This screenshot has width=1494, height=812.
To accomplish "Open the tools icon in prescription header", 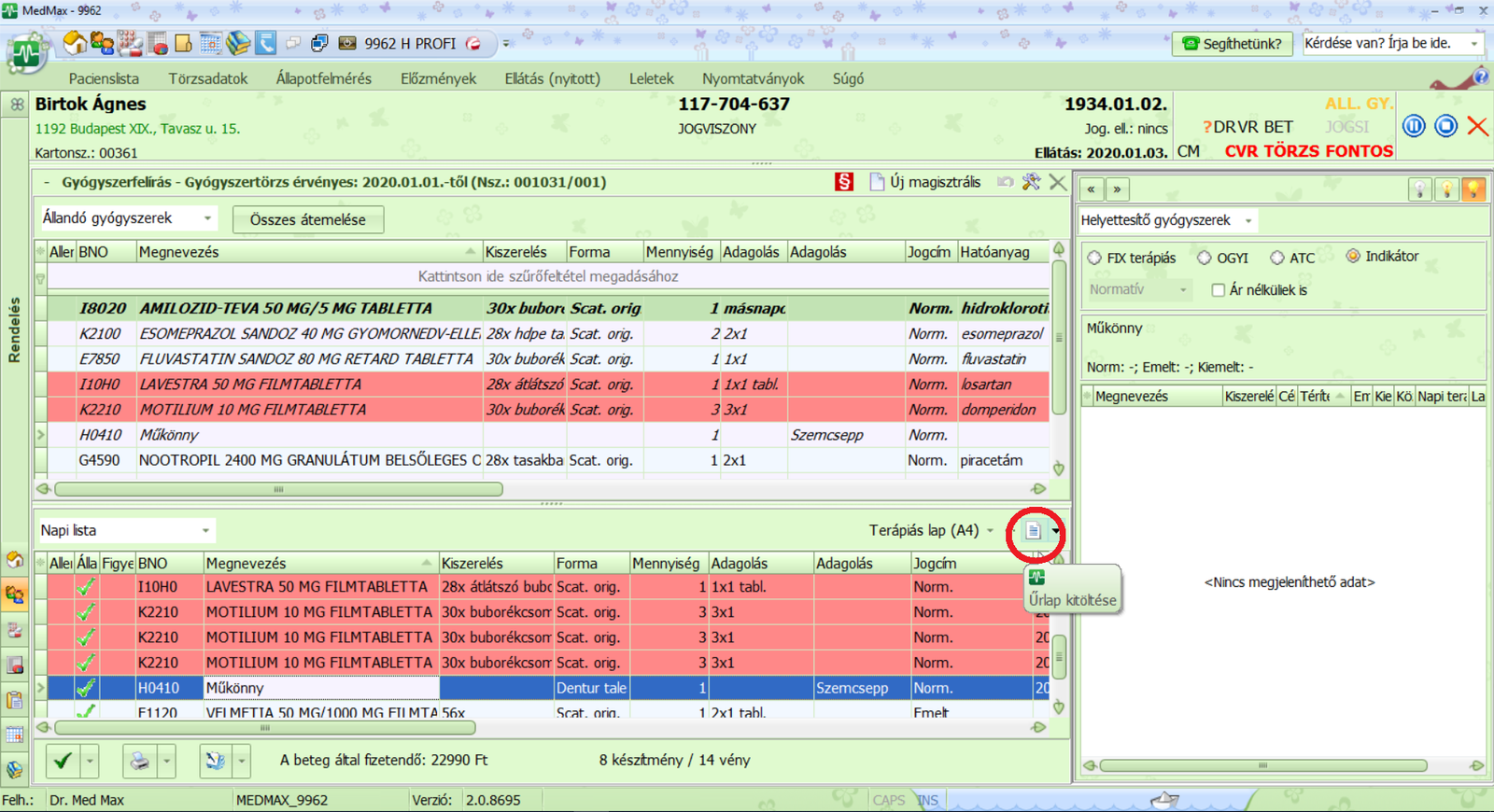I will point(1031,182).
